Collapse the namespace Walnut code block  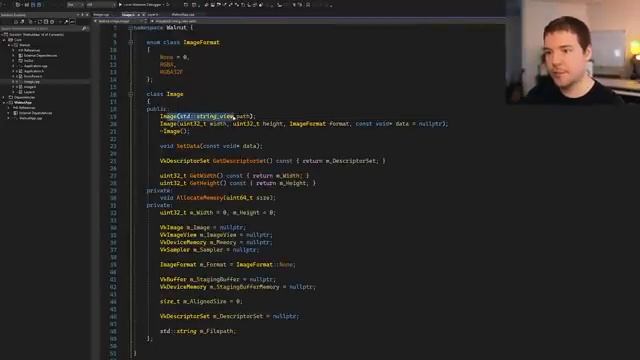coord(130,28)
